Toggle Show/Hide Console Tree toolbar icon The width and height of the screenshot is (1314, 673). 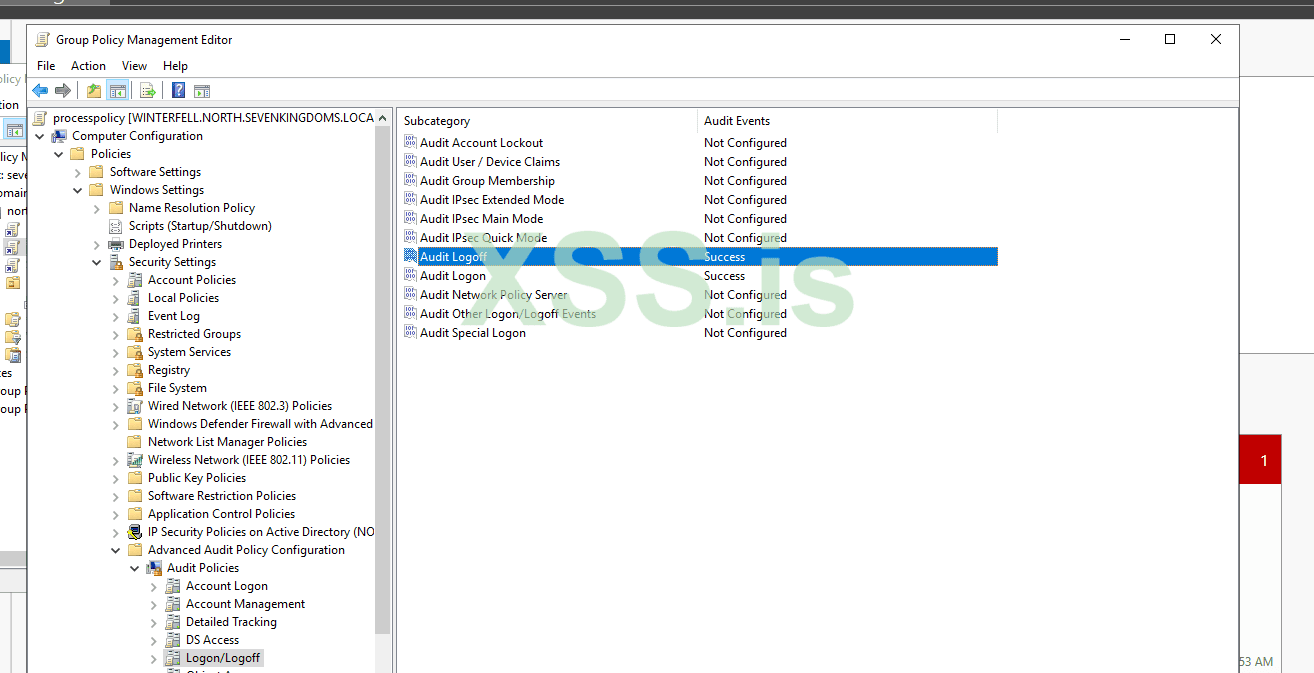(x=118, y=91)
